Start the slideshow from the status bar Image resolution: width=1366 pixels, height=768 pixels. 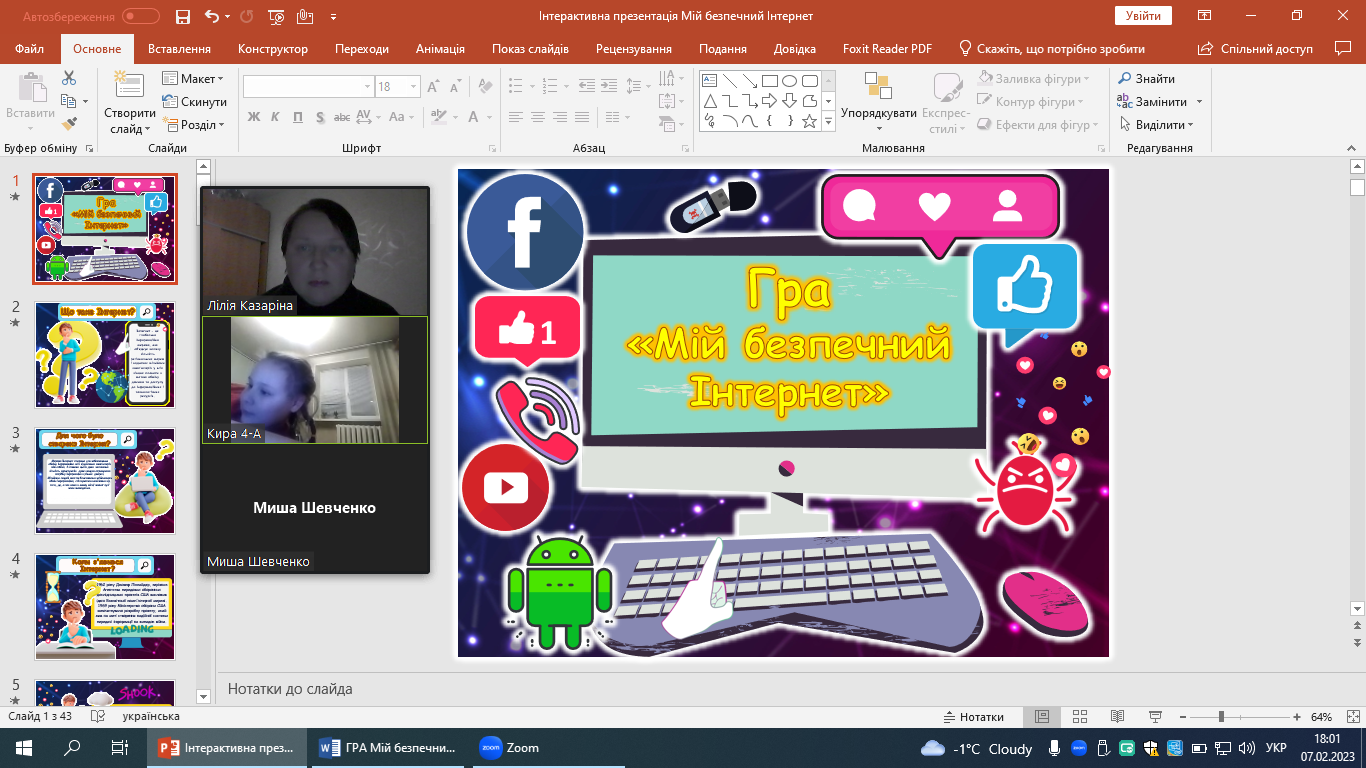pyautogui.click(x=1155, y=717)
